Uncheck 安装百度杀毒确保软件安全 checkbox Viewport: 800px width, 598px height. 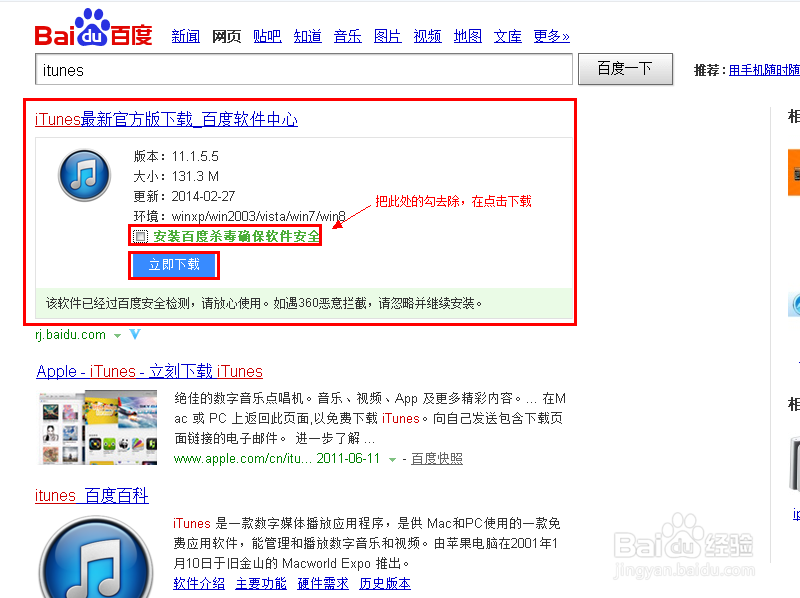click(x=140, y=236)
